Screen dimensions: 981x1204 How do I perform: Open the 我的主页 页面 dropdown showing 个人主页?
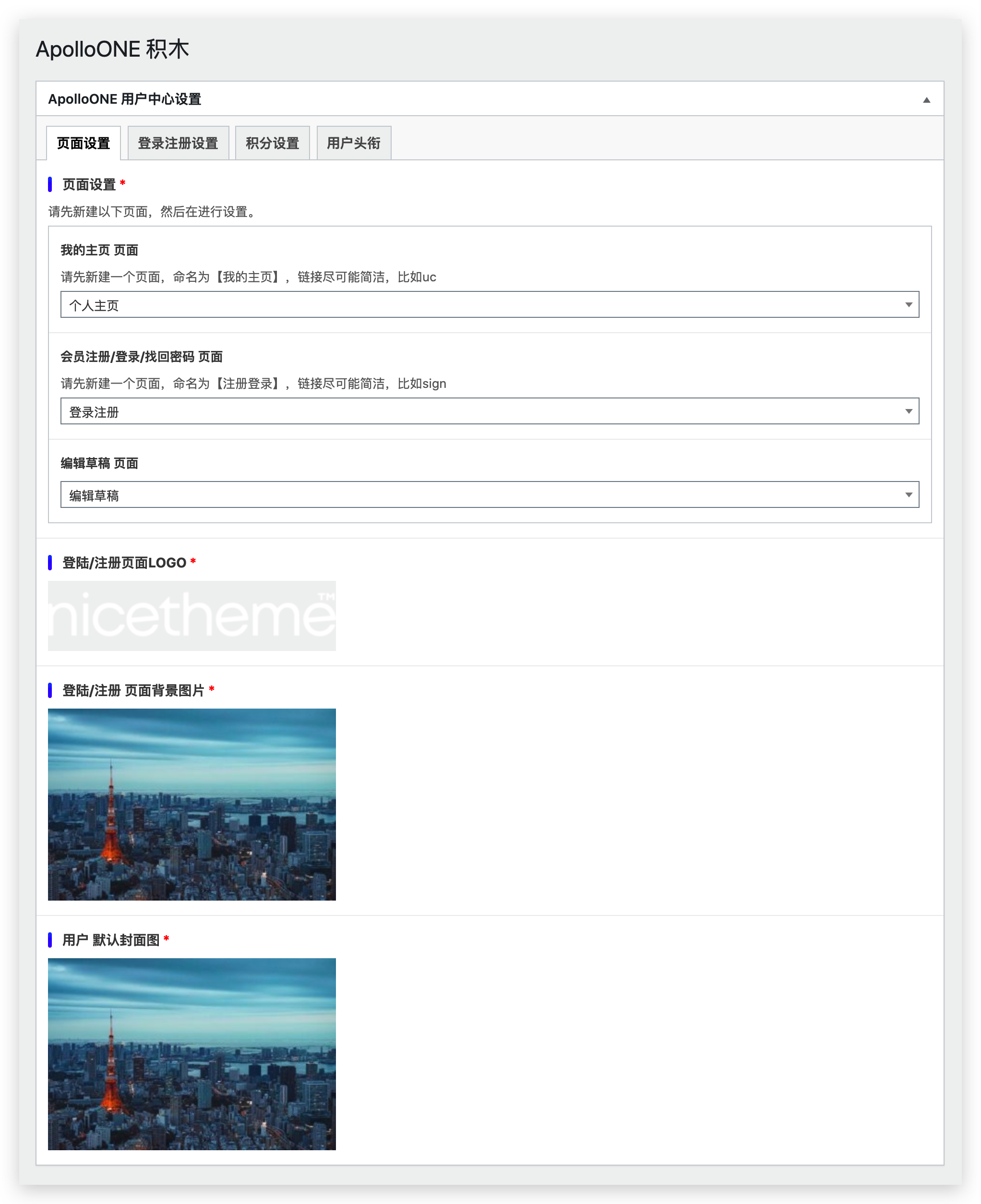point(490,305)
